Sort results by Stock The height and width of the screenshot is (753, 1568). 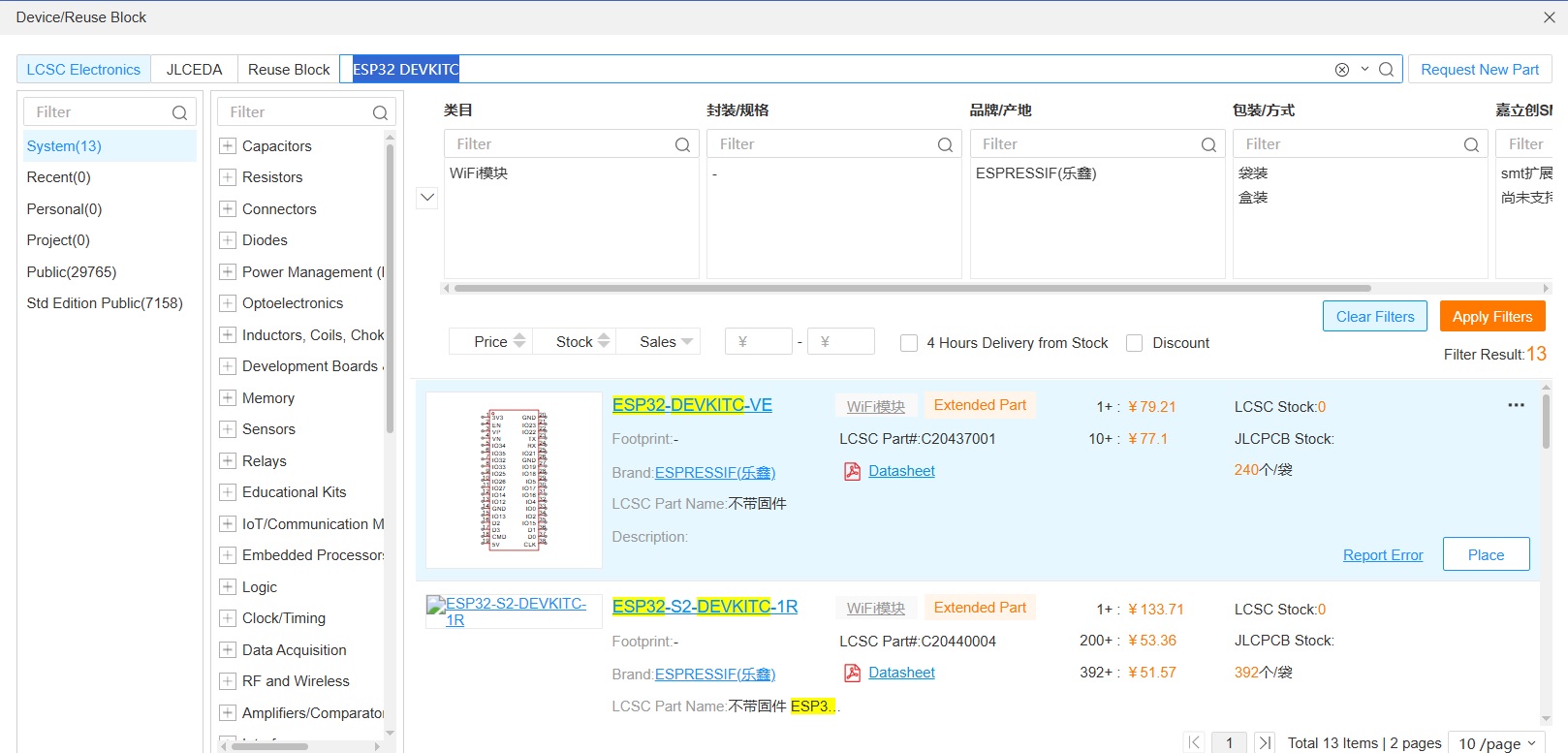(x=575, y=342)
